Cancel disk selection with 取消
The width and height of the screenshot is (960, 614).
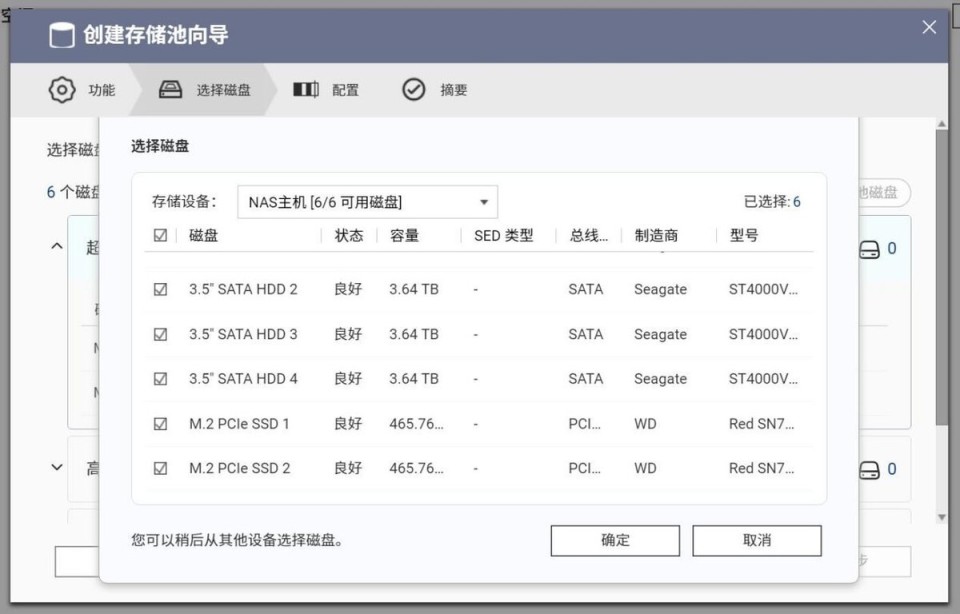click(x=757, y=540)
